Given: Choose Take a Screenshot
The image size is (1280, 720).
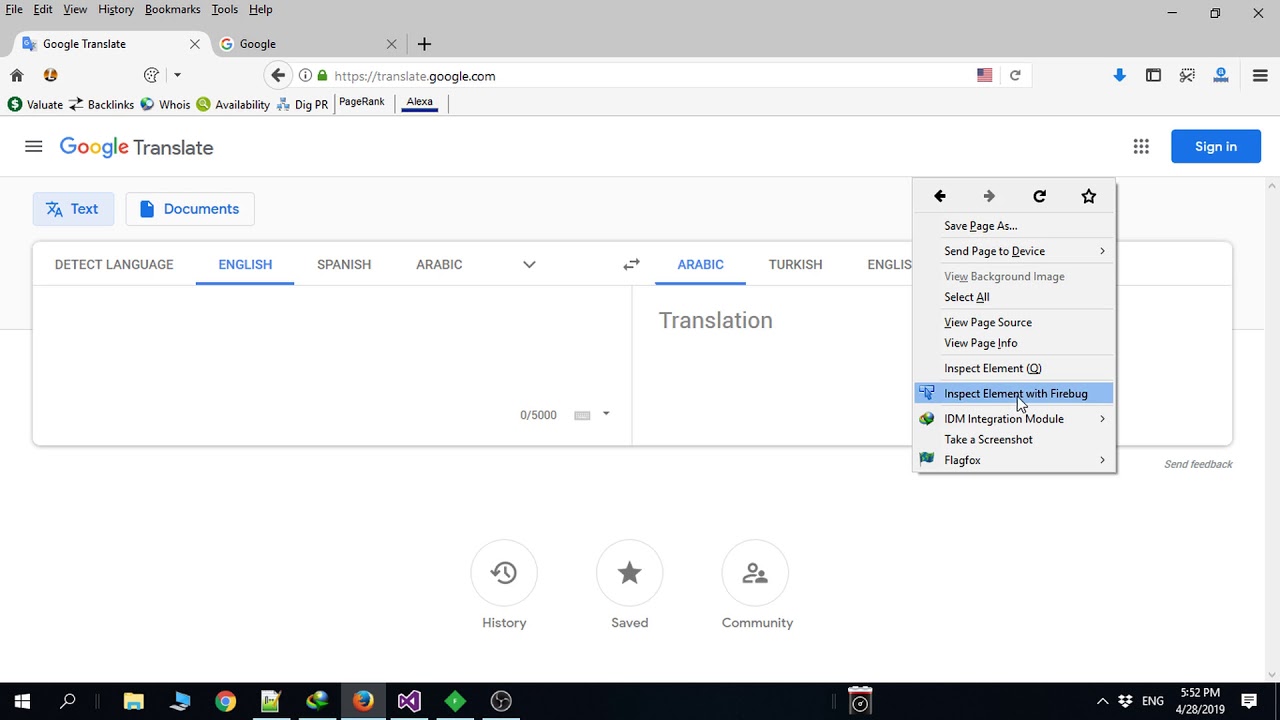Looking at the screenshot, I should (1015, 440).
